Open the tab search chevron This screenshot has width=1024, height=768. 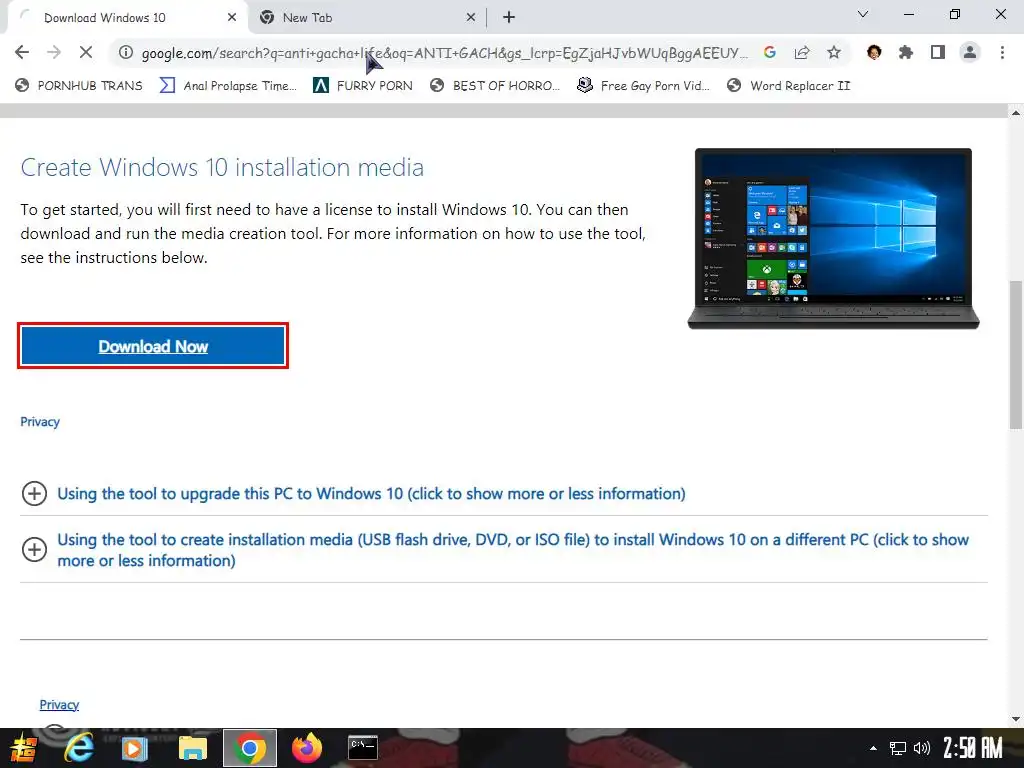point(863,14)
